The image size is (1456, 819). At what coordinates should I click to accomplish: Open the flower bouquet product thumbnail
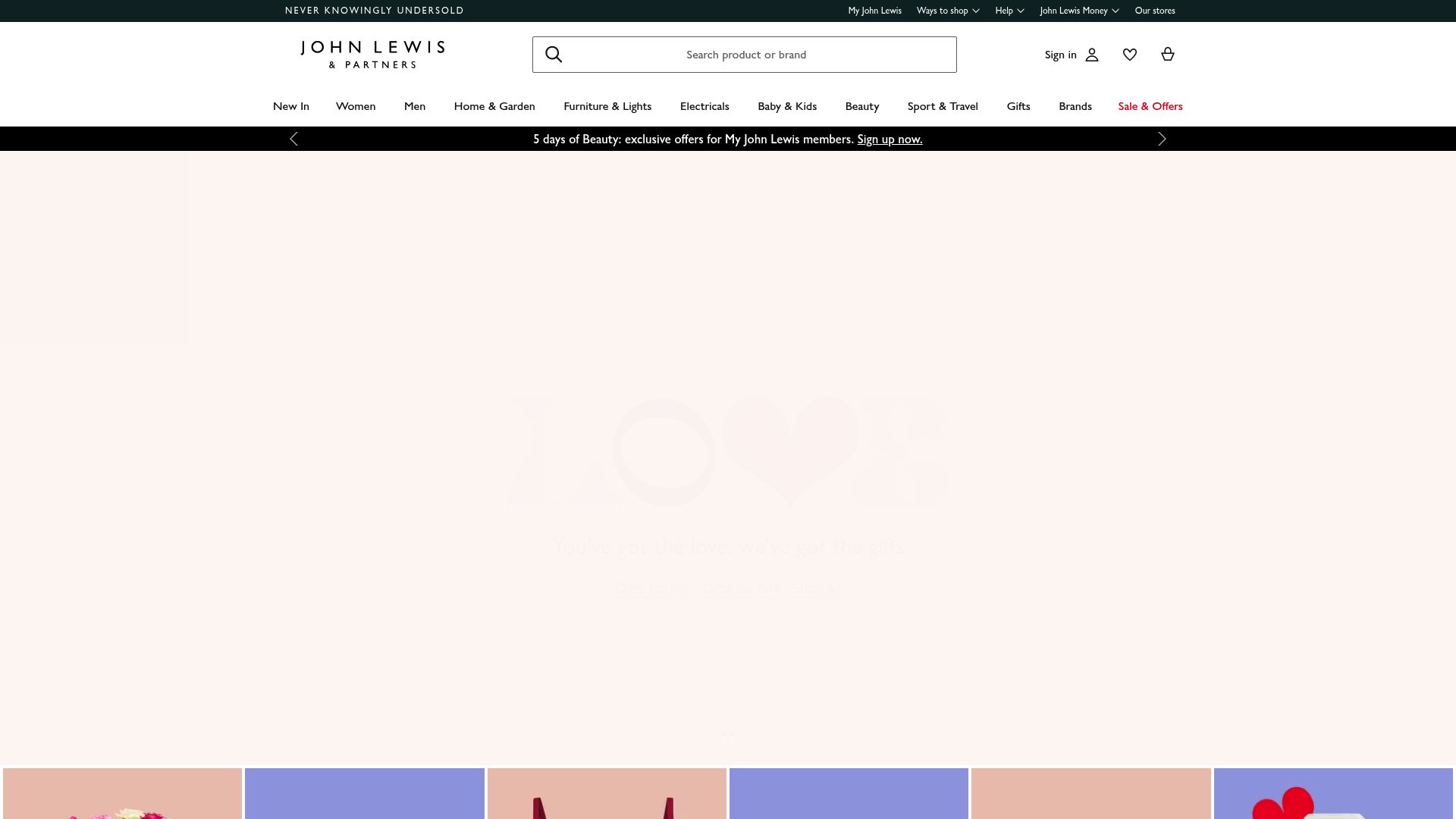coord(122,793)
